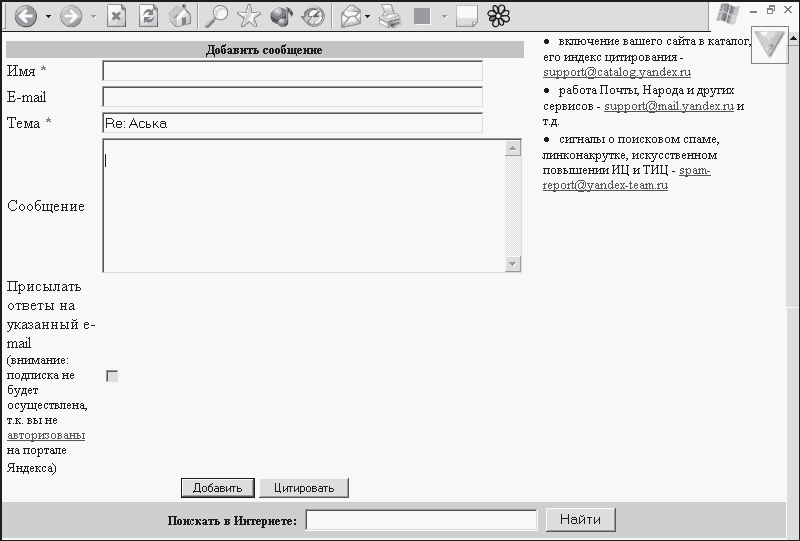Open Favorites with the star icon
Screen dimensions: 800x541
point(249,16)
